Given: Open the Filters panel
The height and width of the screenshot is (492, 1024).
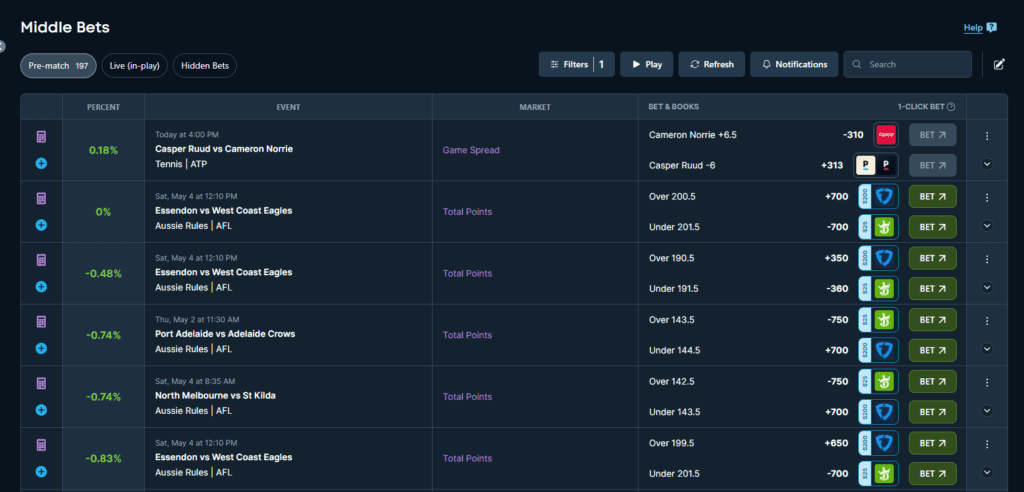Looking at the screenshot, I should (577, 65).
